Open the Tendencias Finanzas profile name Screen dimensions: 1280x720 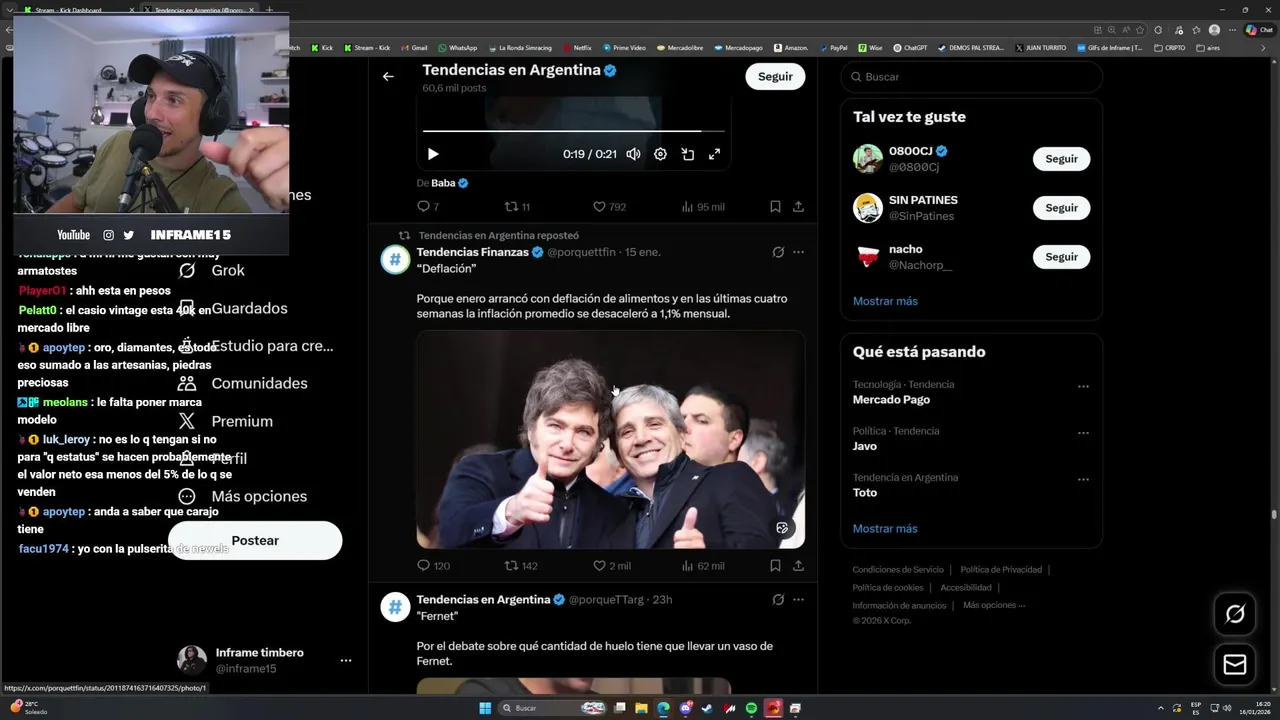(x=472, y=252)
